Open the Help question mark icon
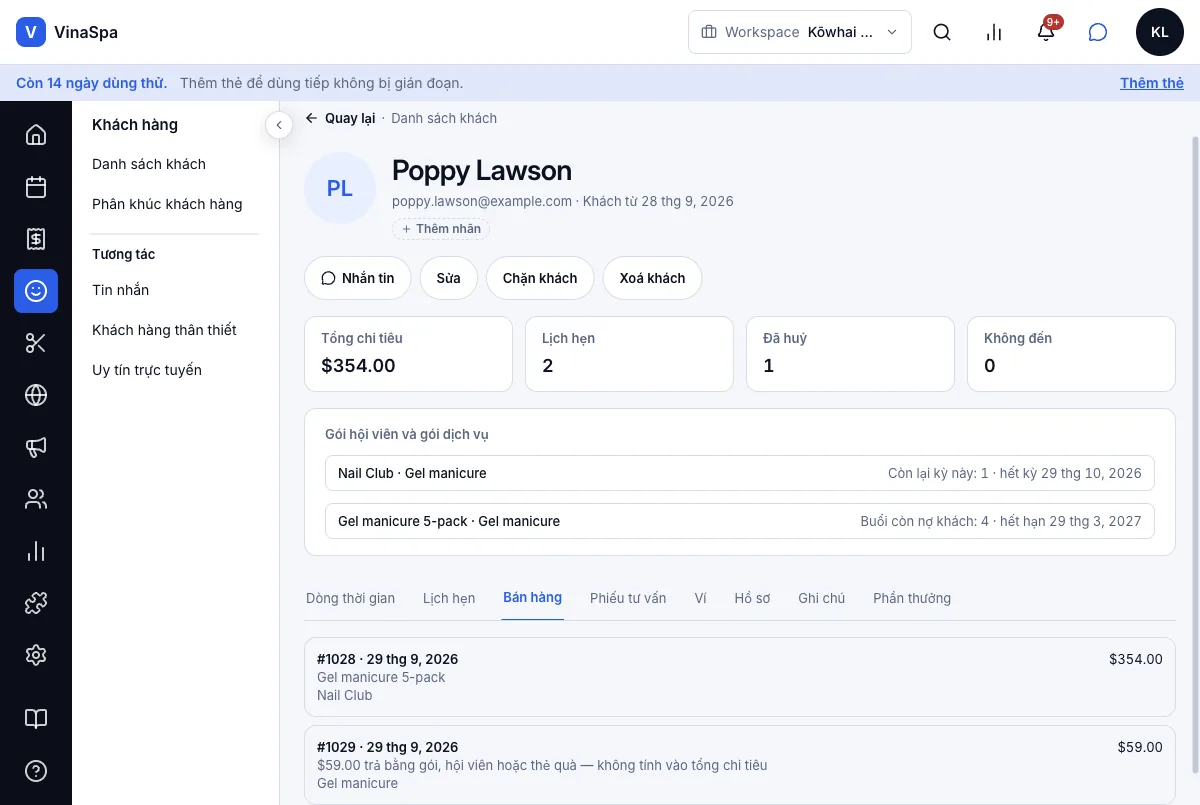The width and height of the screenshot is (1200, 805). point(36,771)
